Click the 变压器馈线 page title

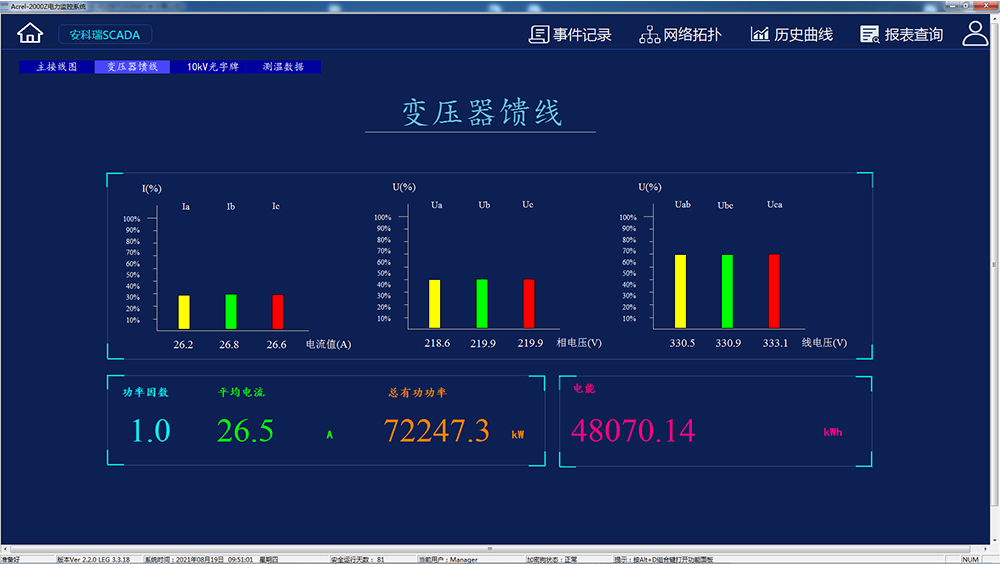481,112
